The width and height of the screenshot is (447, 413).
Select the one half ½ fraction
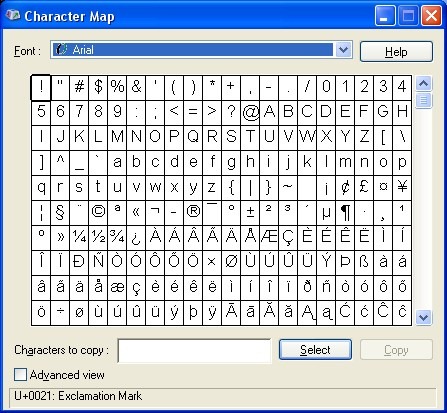[98, 237]
